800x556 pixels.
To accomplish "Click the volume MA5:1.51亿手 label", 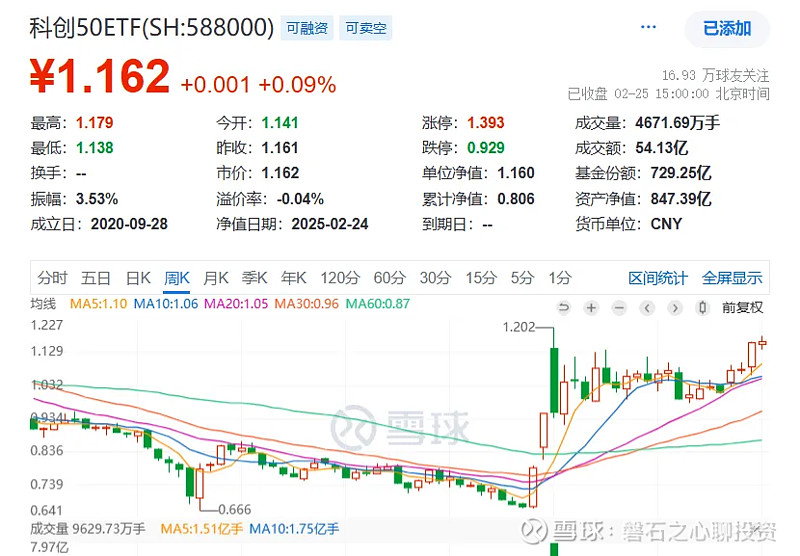I will click(x=202, y=529).
